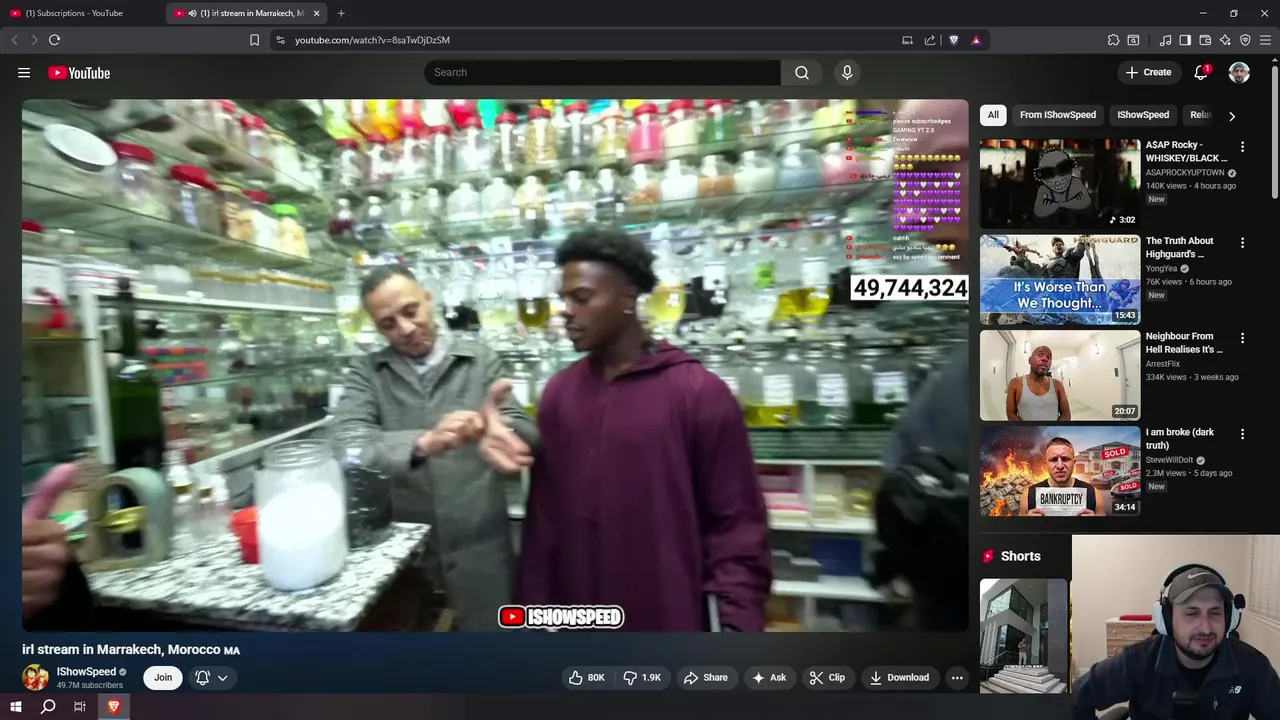Image resolution: width=1280 pixels, height=720 pixels.
Task: Switch to Brave on the taskbar
Action: 113,707
